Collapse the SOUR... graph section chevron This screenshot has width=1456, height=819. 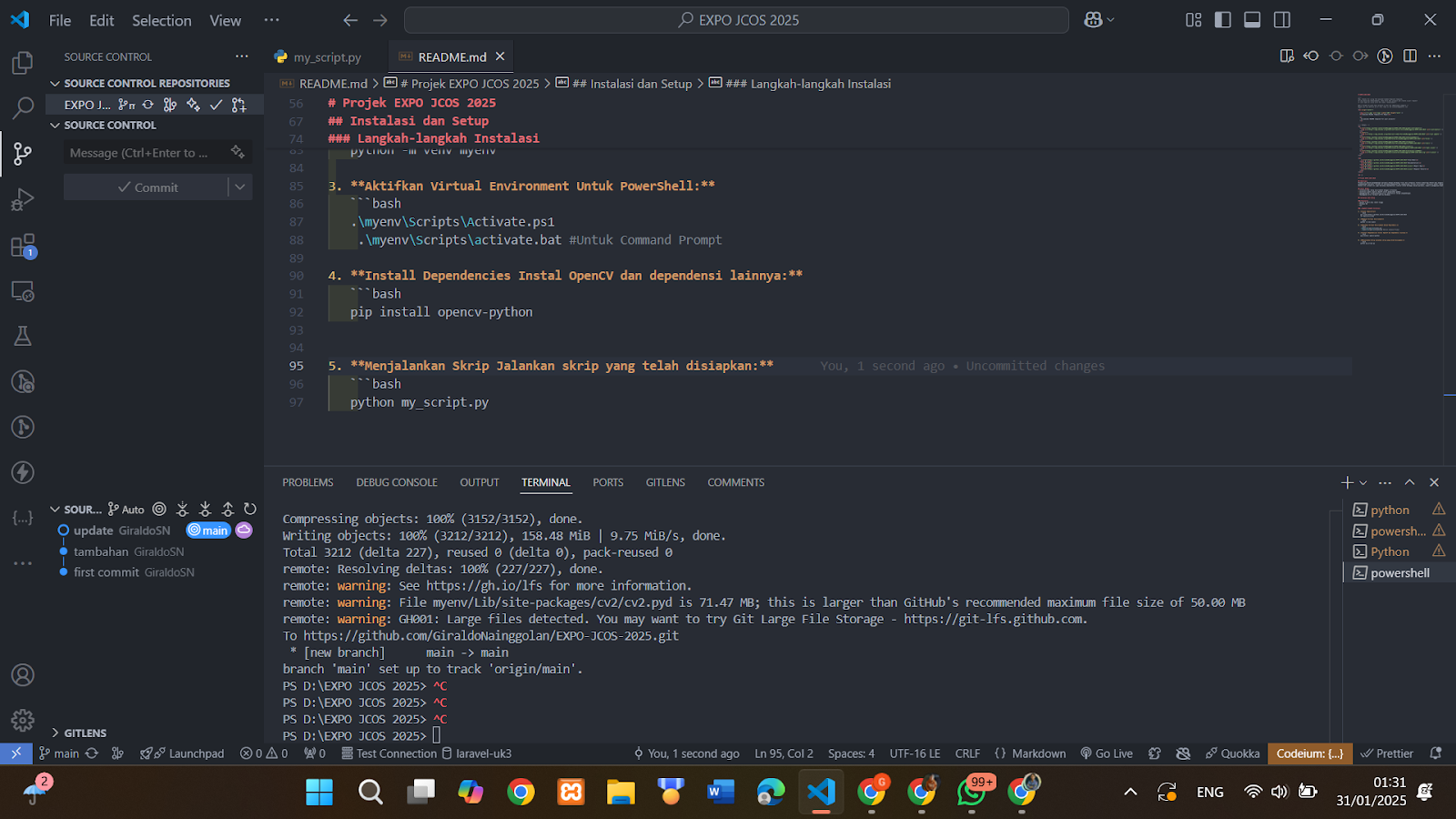(x=55, y=510)
